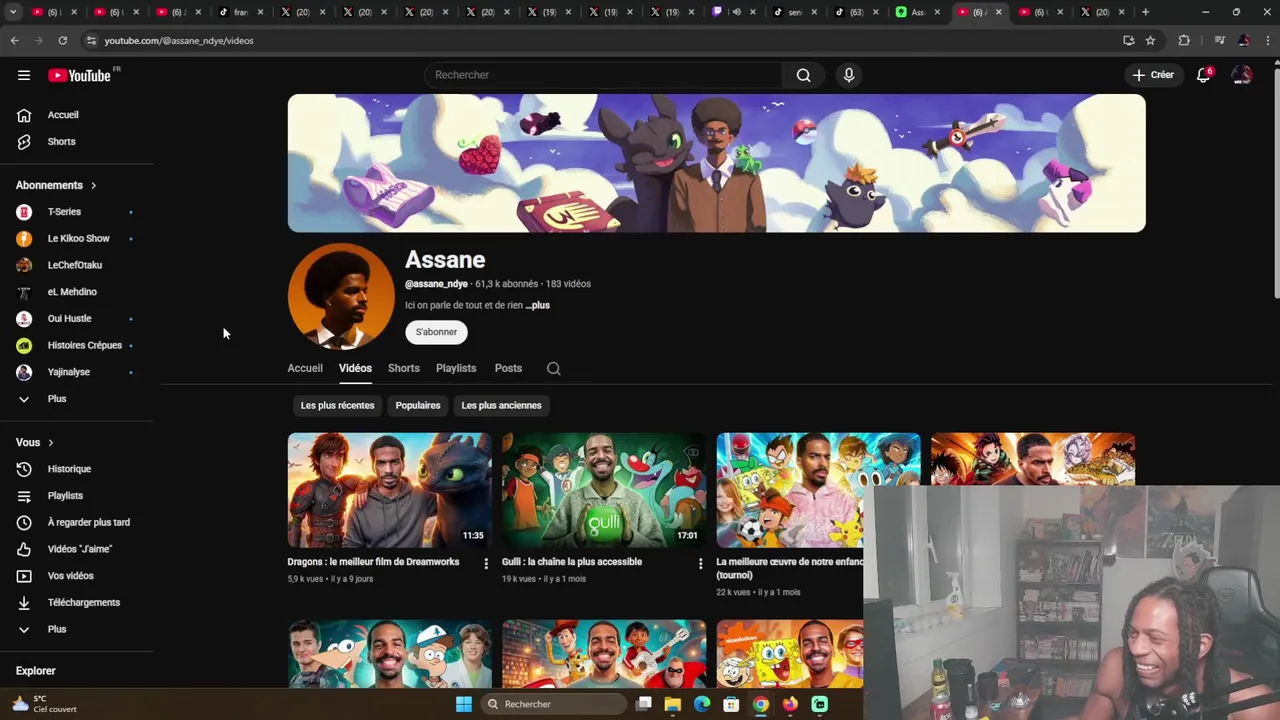The image size is (1280, 720).
Task: Open Microsoft Edge from the taskbar
Action: coord(702,704)
